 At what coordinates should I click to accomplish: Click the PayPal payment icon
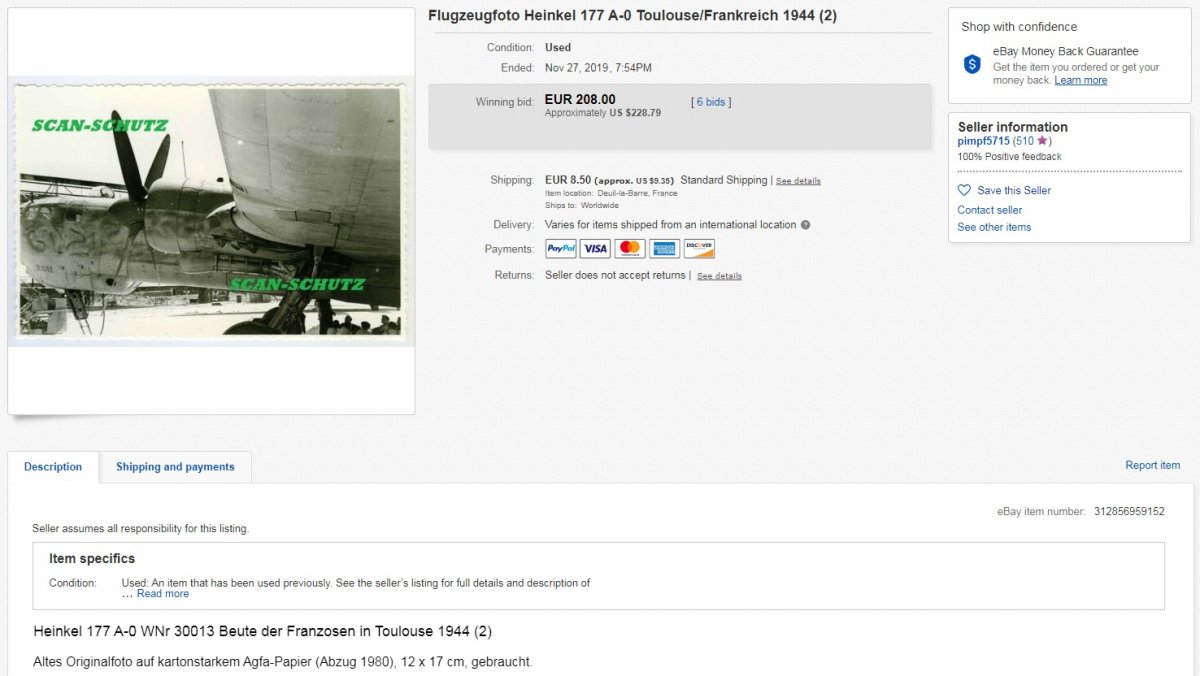pyautogui.click(x=561, y=249)
